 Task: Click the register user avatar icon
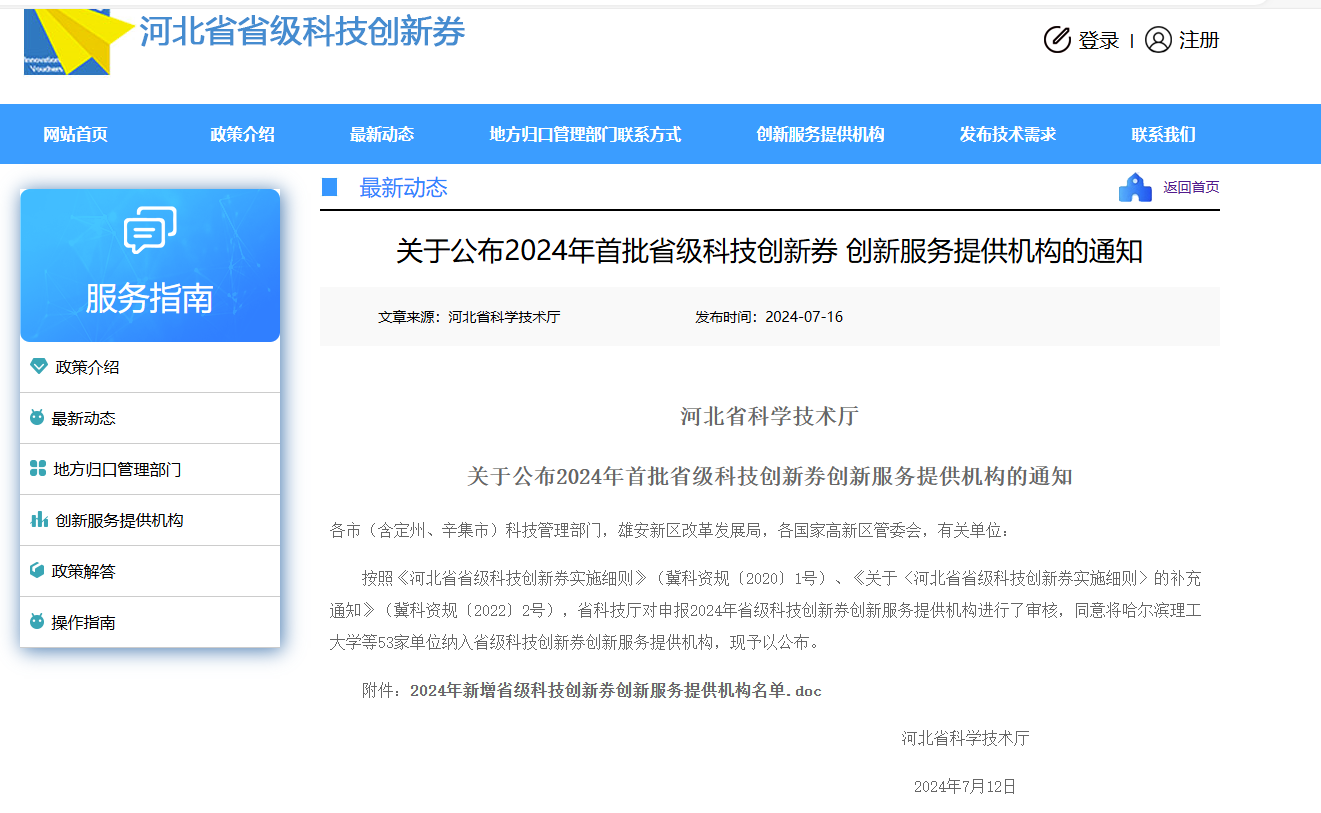(1157, 40)
